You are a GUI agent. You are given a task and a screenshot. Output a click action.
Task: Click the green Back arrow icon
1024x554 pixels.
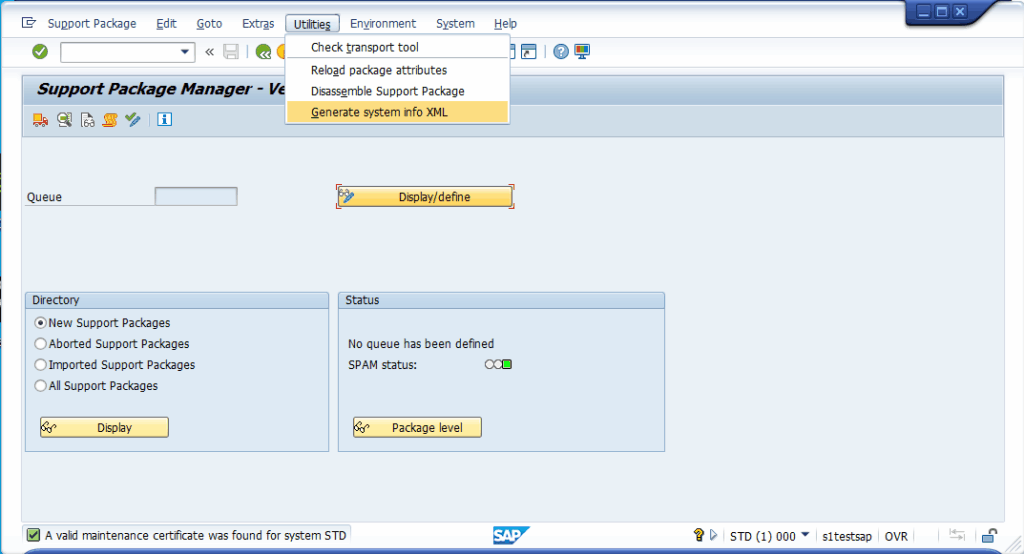263,52
